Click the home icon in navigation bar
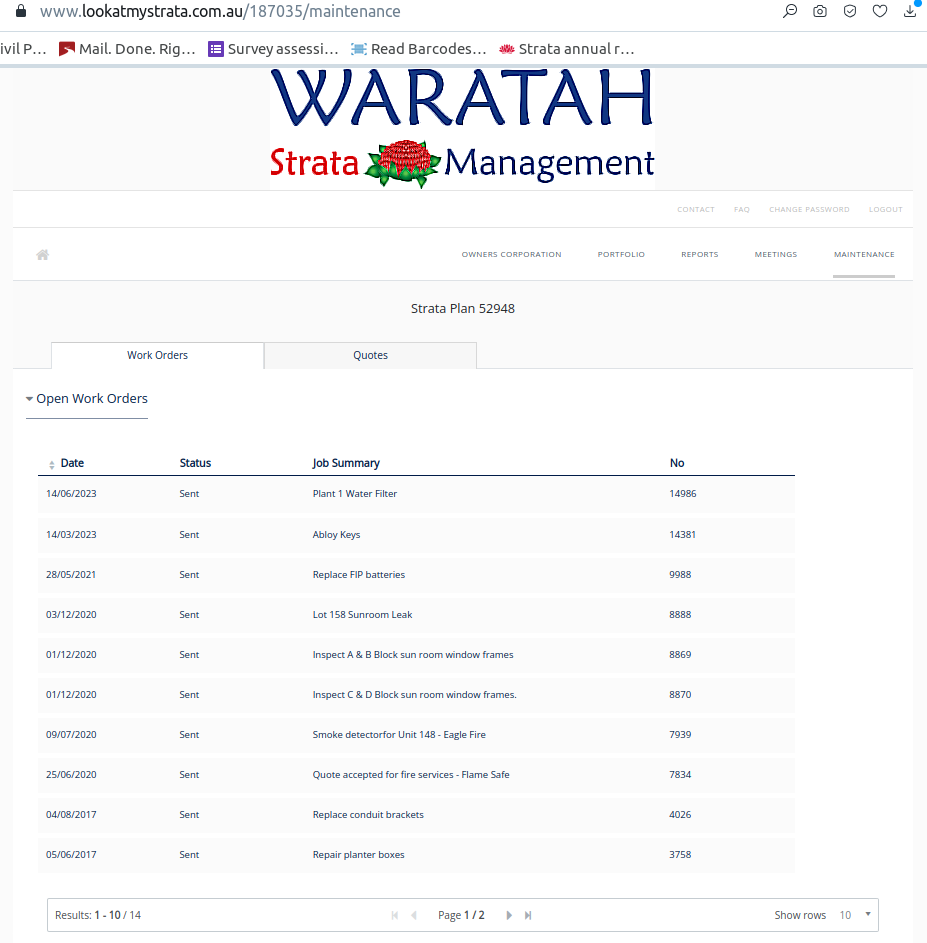 (x=43, y=254)
